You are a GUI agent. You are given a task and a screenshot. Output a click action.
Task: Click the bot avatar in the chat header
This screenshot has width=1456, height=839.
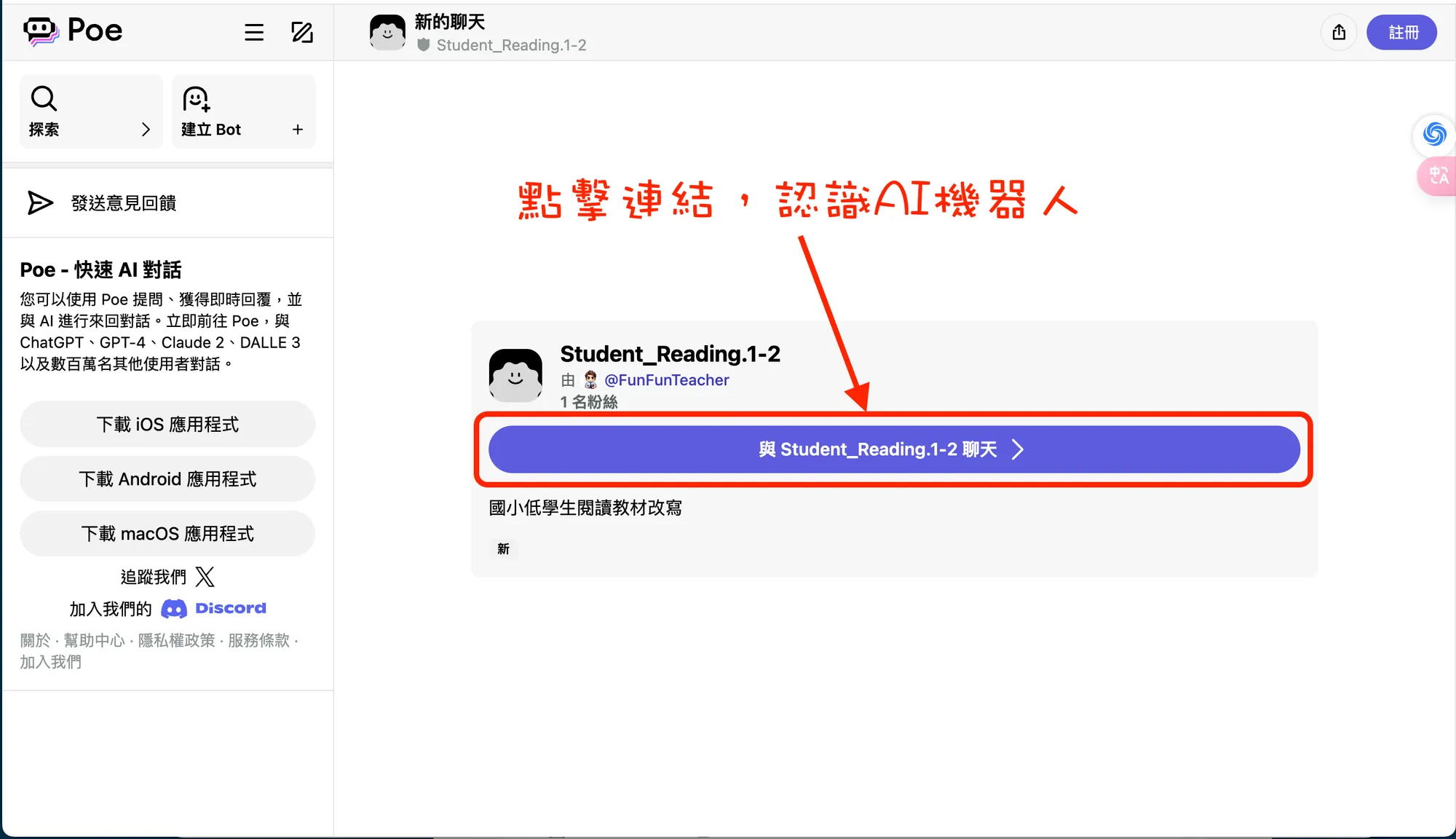pyautogui.click(x=387, y=32)
